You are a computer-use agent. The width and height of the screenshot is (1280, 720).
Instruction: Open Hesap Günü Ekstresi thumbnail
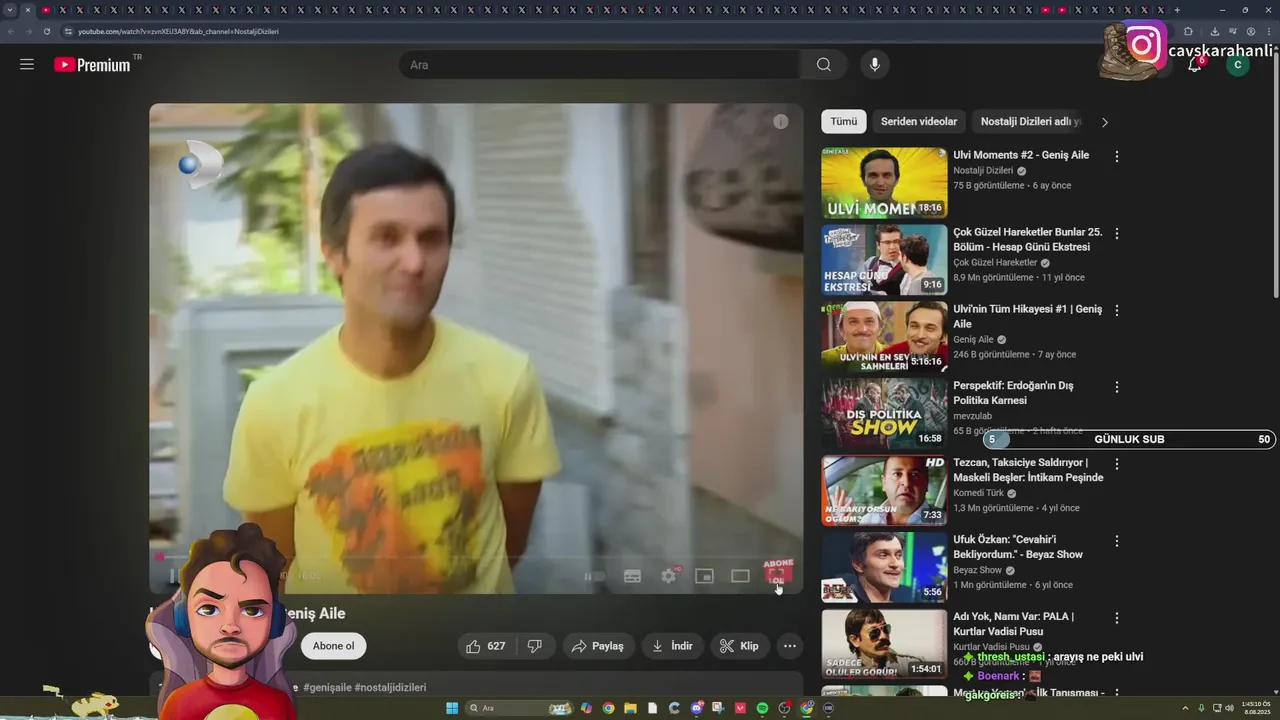[884, 260]
